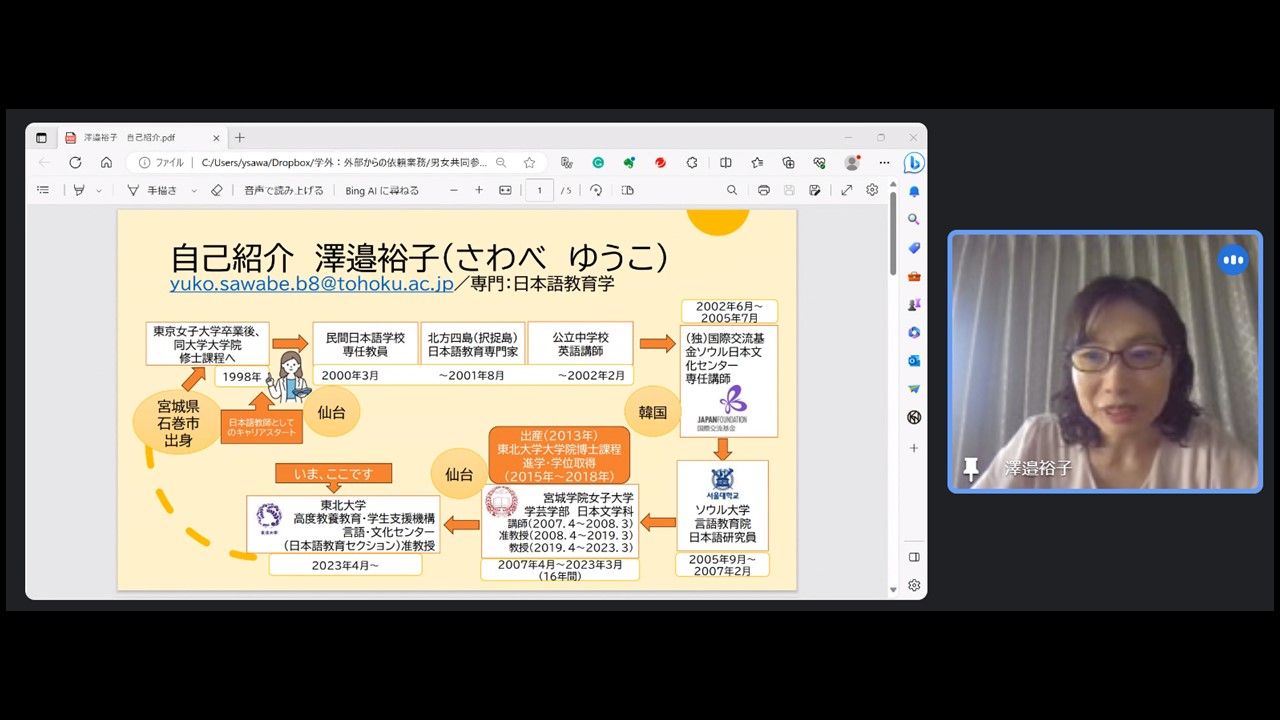Open the browser settings and more menu
The width and height of the screenshot is (1280, 720).
pyautogui.click(x=884, y=163)
